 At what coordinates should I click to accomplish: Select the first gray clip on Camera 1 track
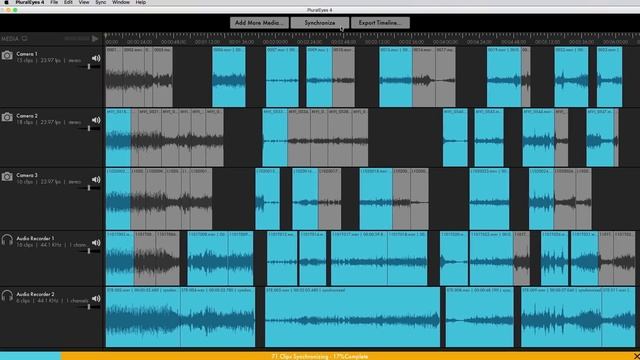coord(114,77)
